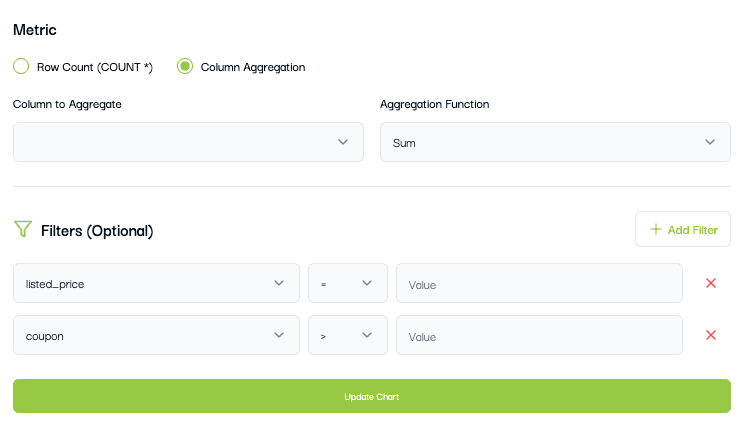The image size is (749, 439).
Task: Open the Aggregation Function Sum dropdown
Action: click(555, 142)
